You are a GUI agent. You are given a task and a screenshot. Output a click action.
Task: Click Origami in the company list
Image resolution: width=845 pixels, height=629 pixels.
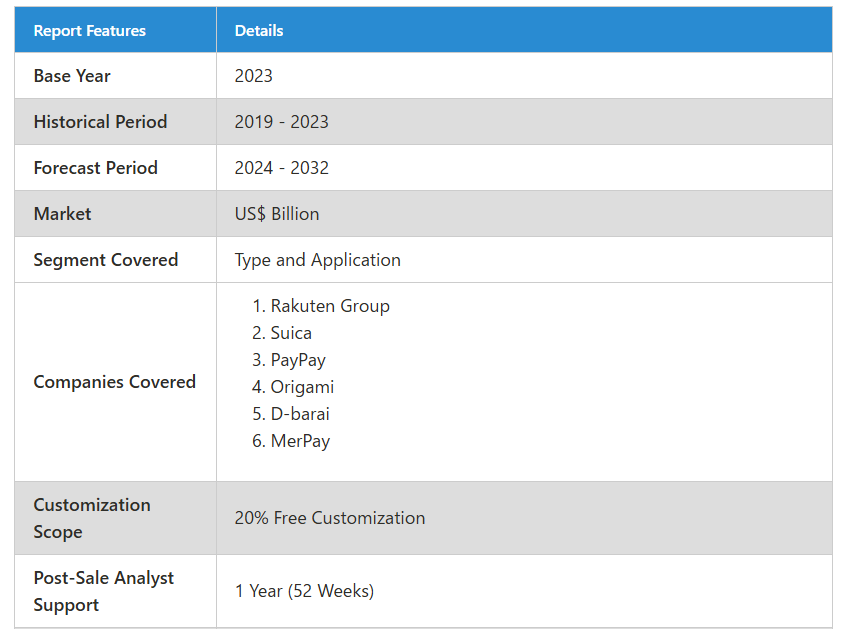[x=302, y=387]
